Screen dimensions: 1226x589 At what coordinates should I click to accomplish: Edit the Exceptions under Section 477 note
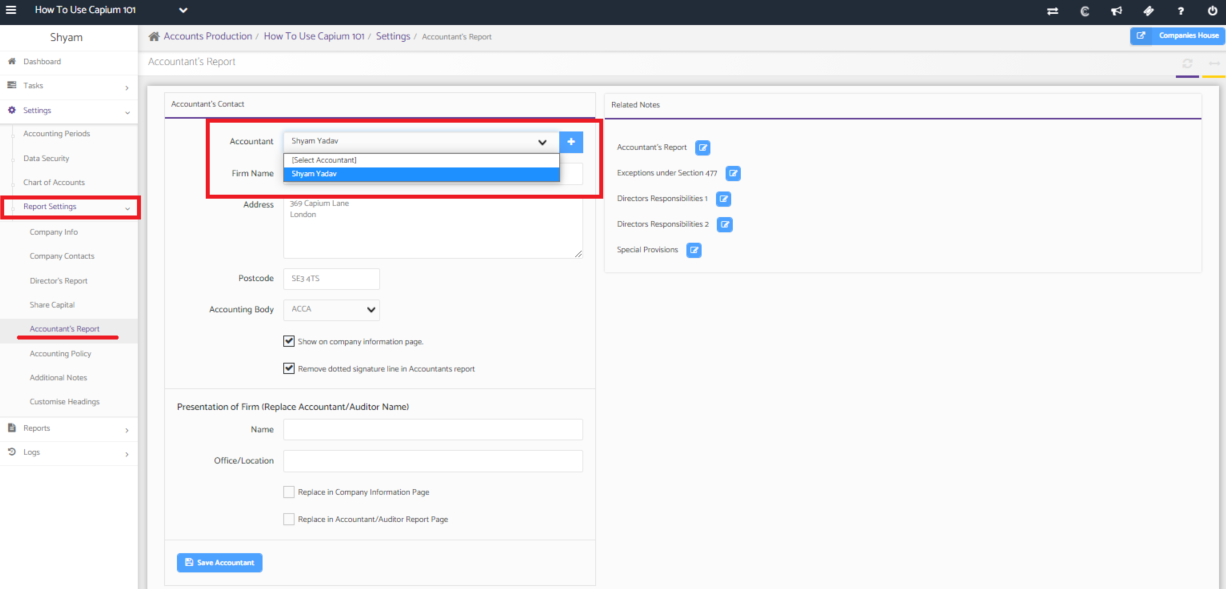coord(733,173)
